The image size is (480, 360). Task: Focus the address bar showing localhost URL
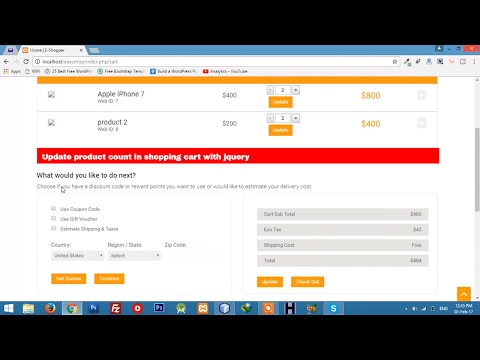point(213,62)
